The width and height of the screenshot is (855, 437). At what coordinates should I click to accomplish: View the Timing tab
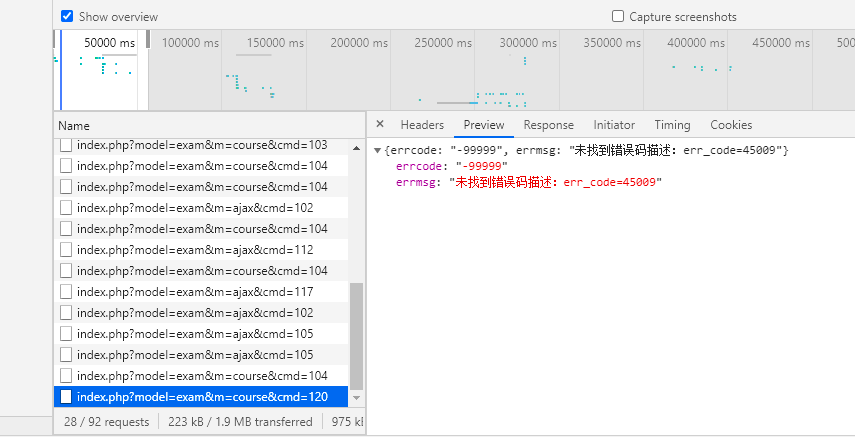[672, 125]
